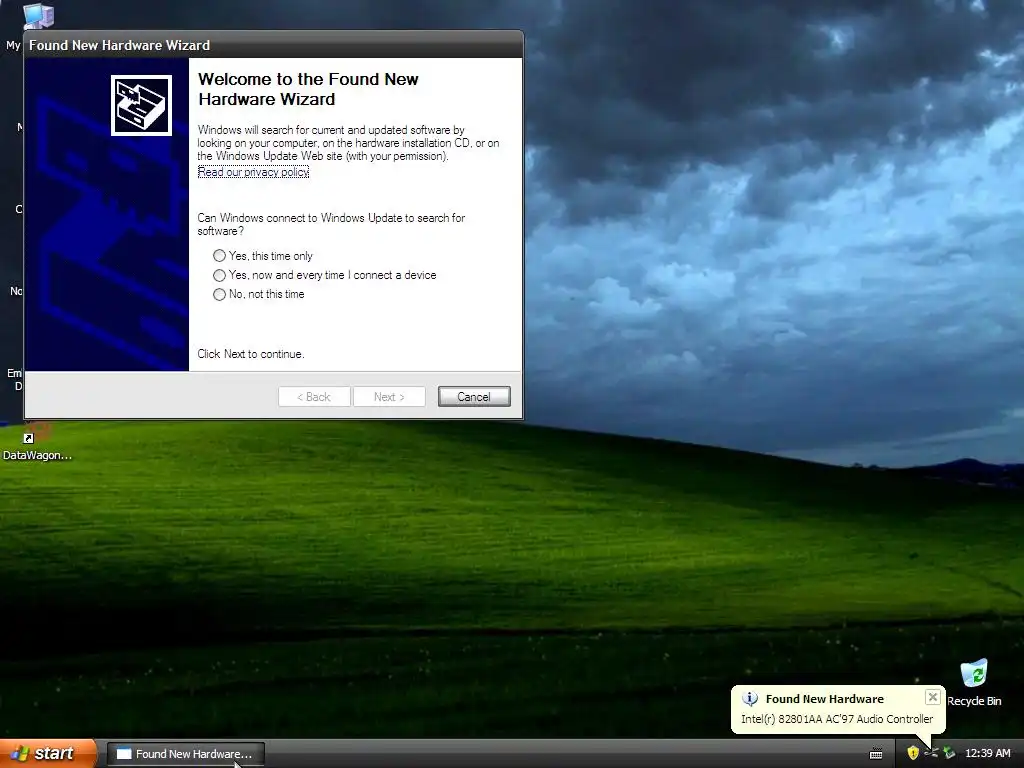1024x768 pixels.
Task: Click the hardware wizard icon graphic
Action: [141, 105]
